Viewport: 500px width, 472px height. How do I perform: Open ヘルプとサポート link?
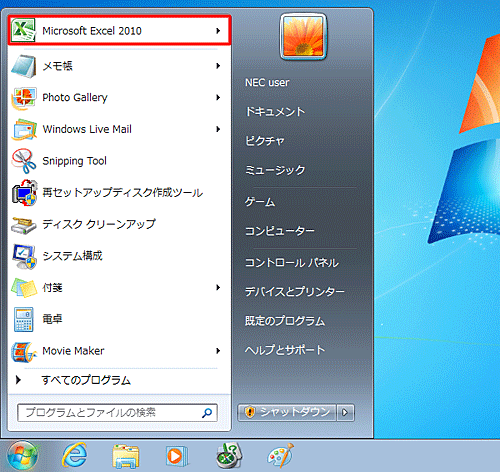[285, 350]
